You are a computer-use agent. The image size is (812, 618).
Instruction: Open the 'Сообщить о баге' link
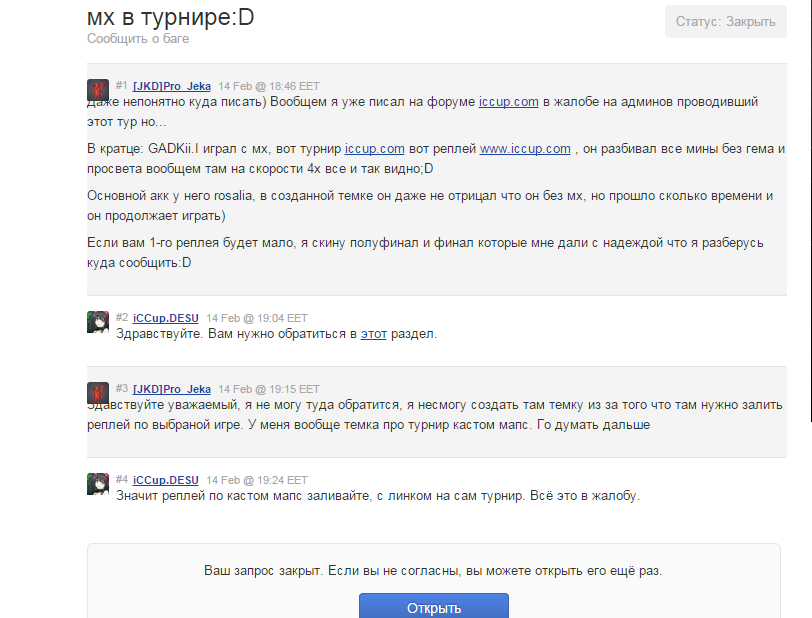pos(138,39)
